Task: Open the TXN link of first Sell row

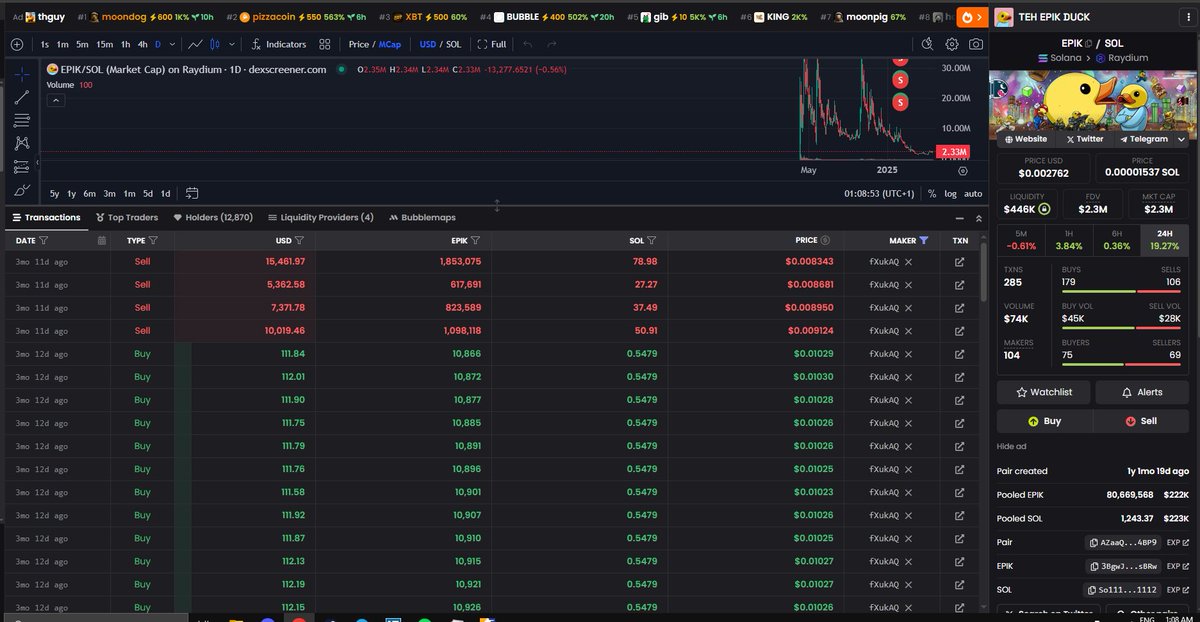Action: (x=960, y=261)
